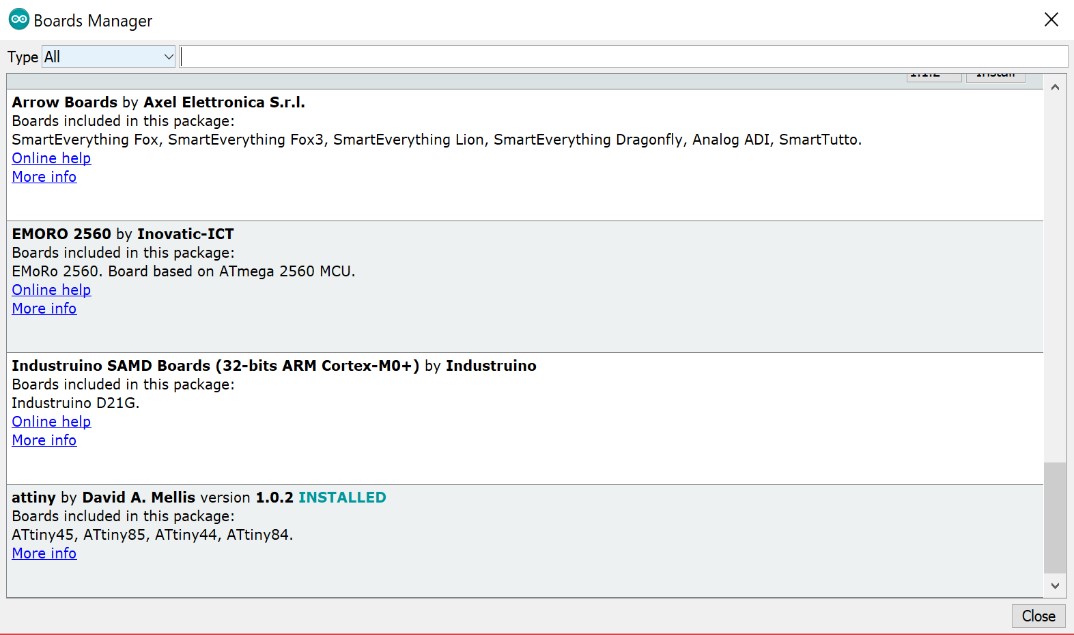
Task: Open Online help for EMORO 2560
Action: point(51,290)
